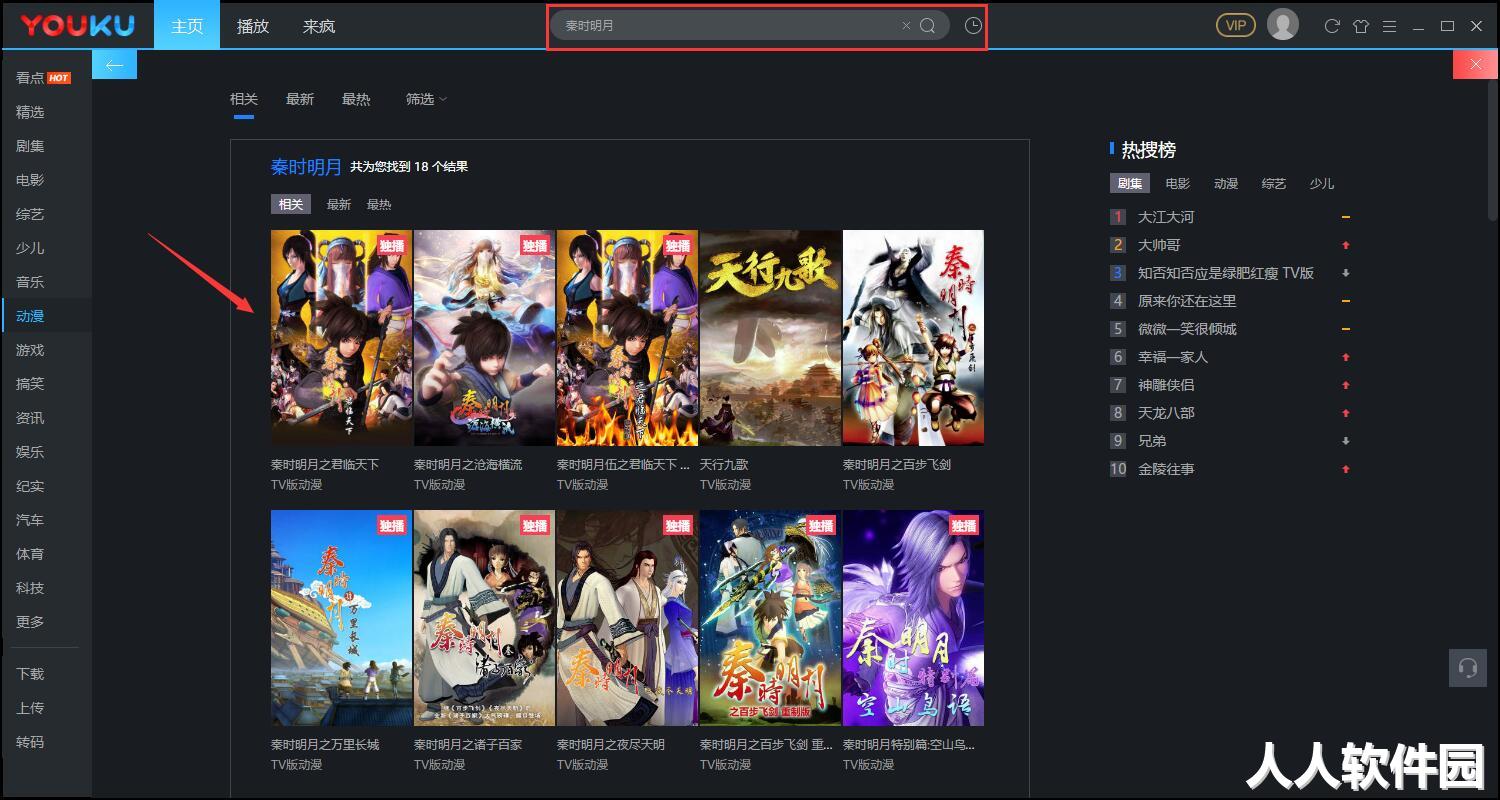Open 少儿 in sidebar
This screenshot has width=1500, height=800.
[x=30, y=248]
